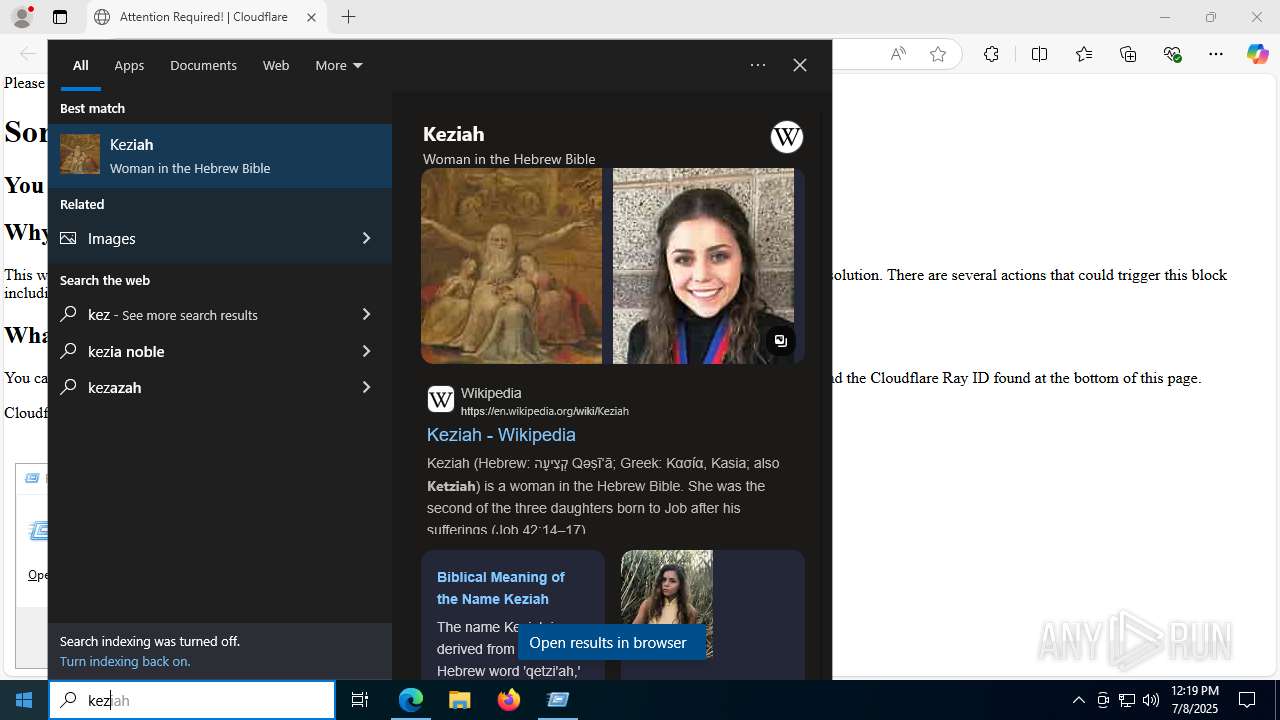
Task: Expand the kez suggestion arrow
Action: click(366, 314)
